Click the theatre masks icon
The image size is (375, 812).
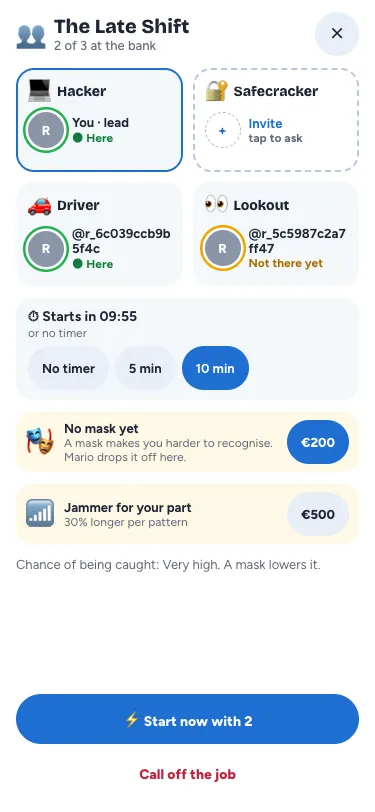[x=40, y=441]
